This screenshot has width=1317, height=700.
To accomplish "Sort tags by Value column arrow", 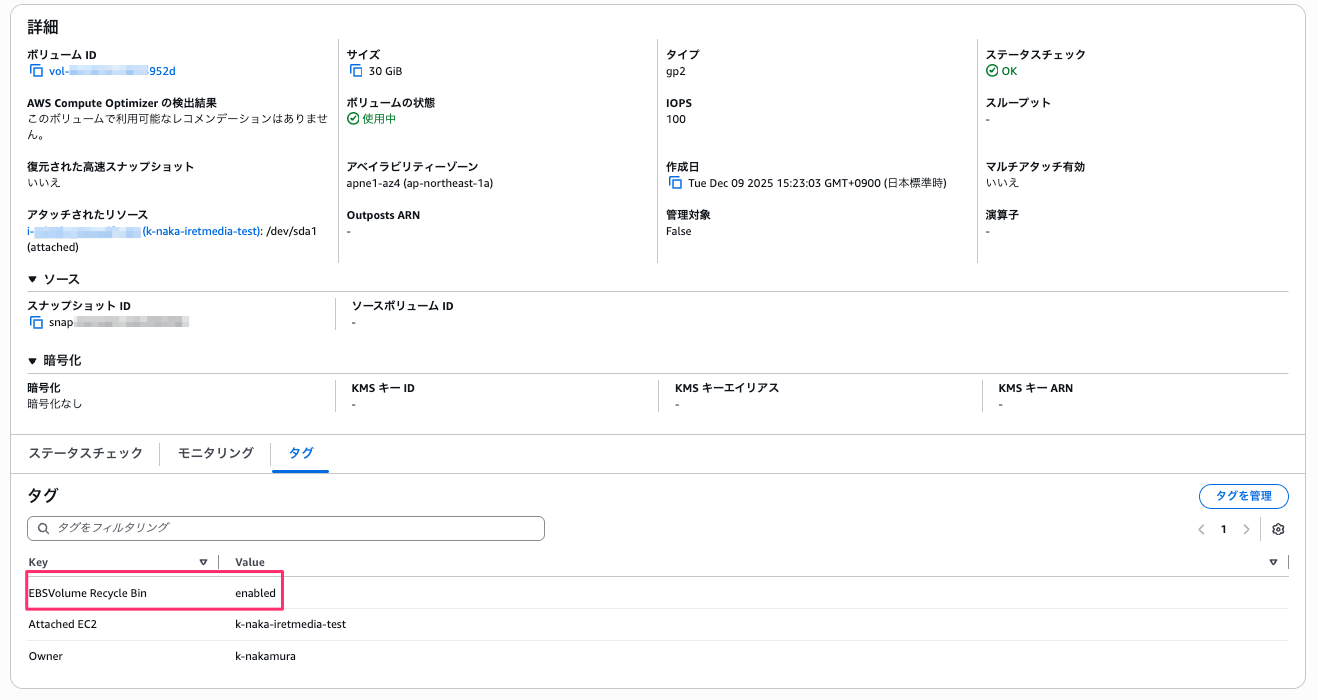I will click(1273, 562).
